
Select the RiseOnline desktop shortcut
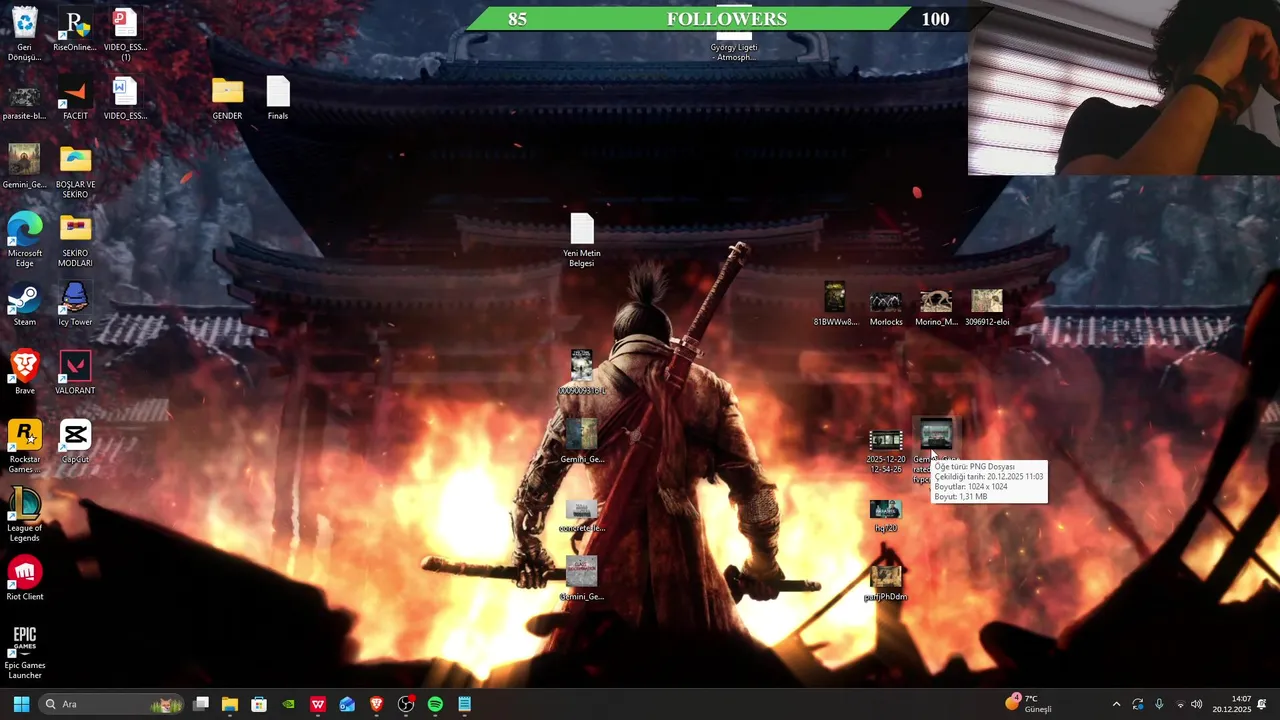[75, 30]
